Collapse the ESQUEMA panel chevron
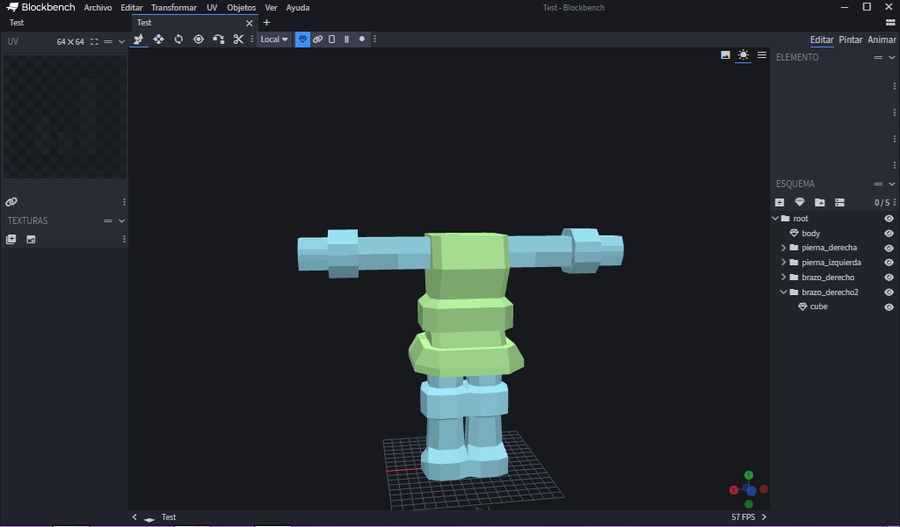 click(x=891, y=184)
